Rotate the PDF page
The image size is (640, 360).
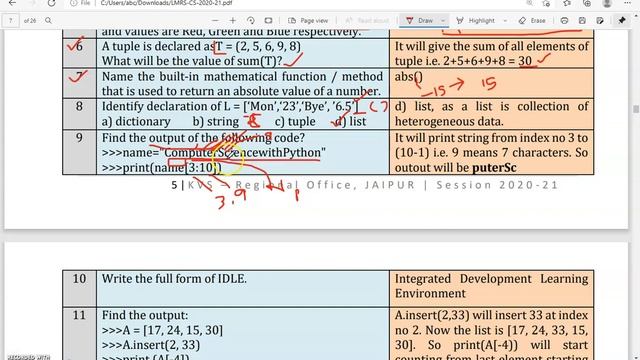pos(251,20)
